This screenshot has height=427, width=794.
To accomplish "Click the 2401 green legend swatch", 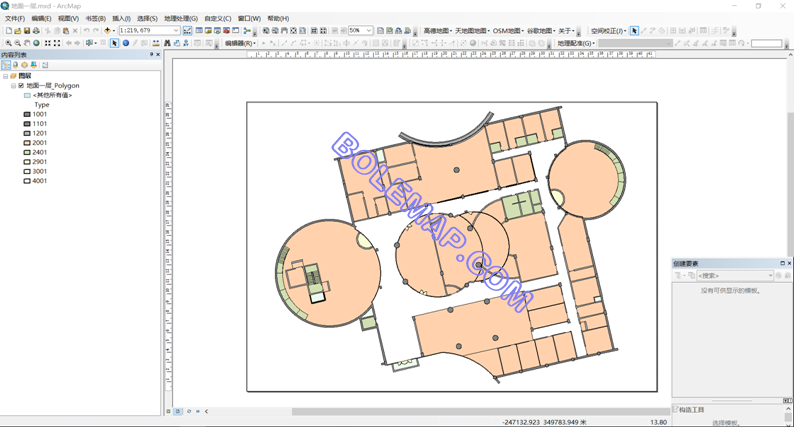I will click(x=27, y=152).
